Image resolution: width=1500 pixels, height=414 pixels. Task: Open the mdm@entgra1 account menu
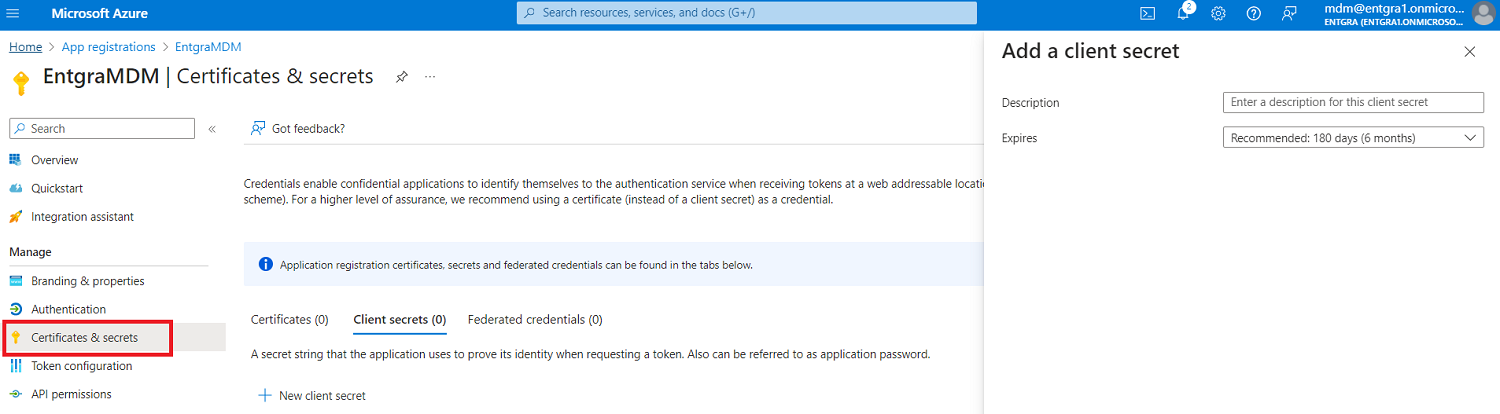click(1408, 14)
